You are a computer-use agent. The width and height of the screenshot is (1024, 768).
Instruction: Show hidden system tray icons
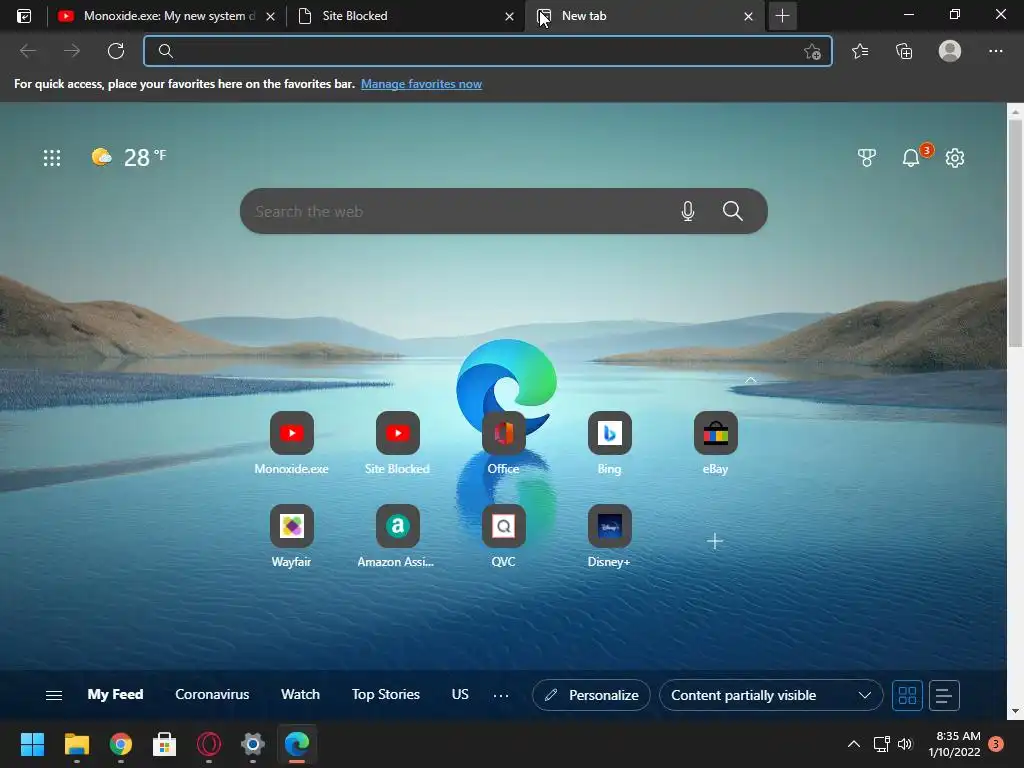(x=853, y=744)
